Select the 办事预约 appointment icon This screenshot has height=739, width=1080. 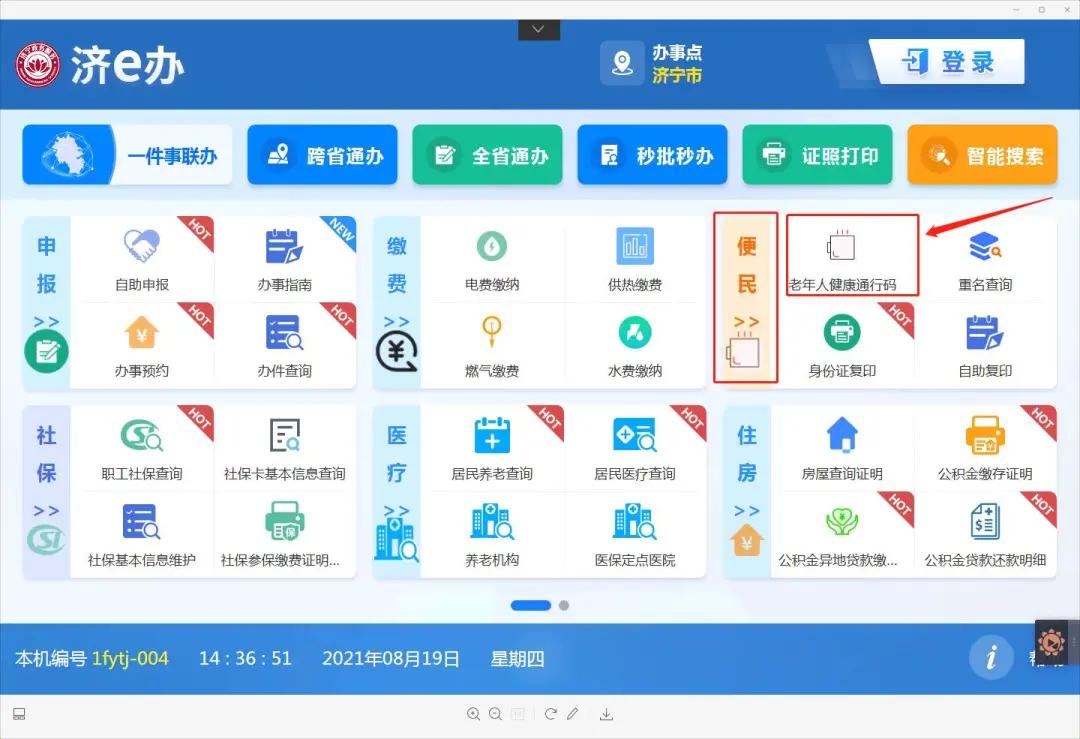[142, 333]
